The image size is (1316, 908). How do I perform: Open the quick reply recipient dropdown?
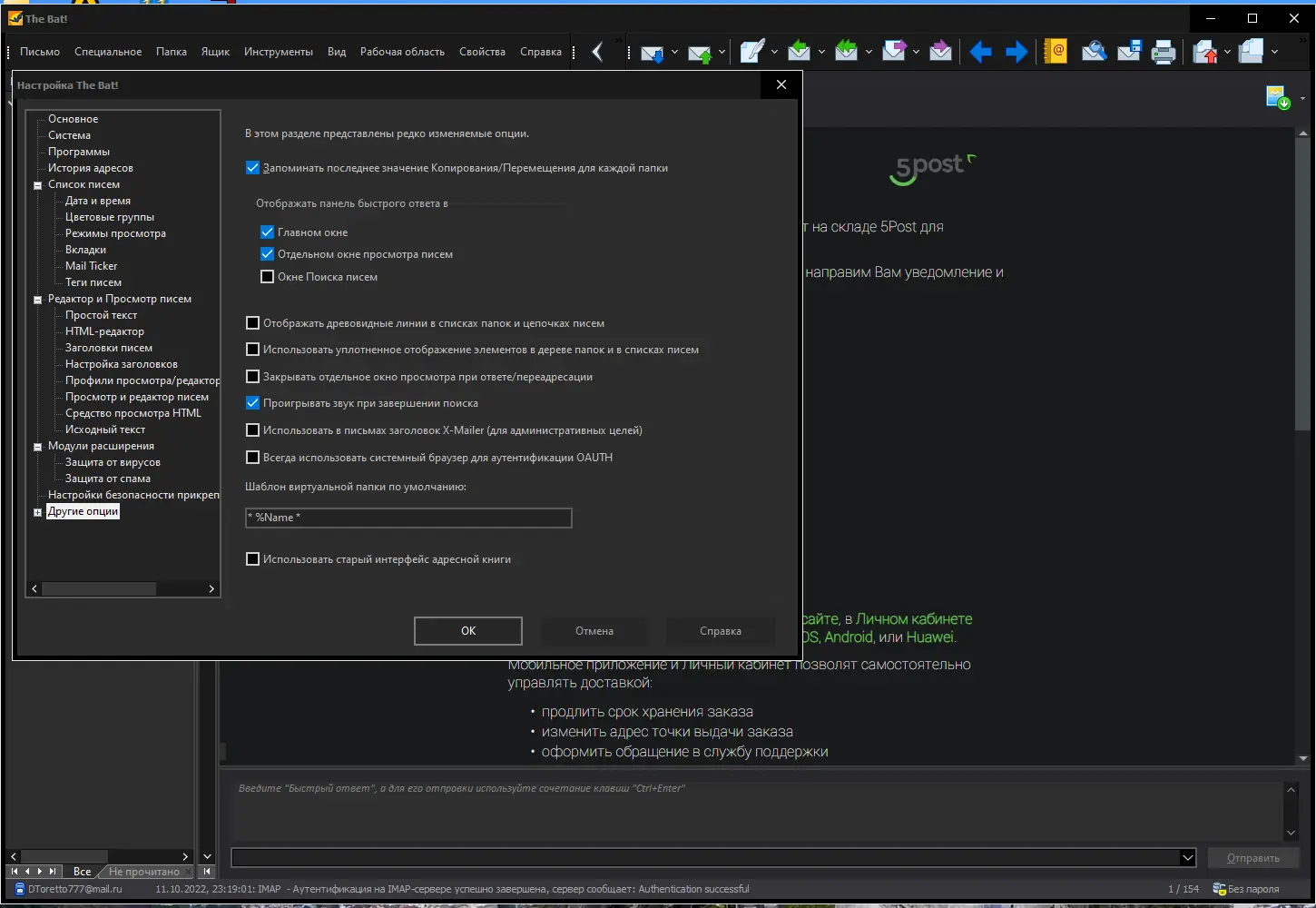coord(1187,858)
